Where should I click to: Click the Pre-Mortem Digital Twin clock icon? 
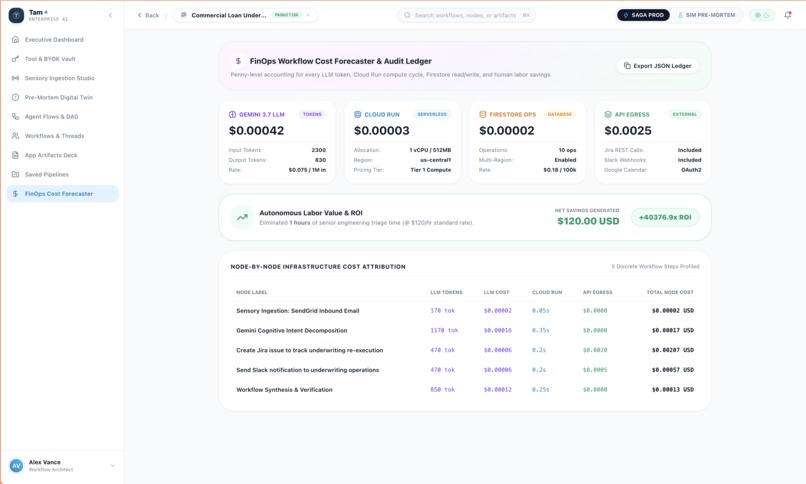point(15,98)
